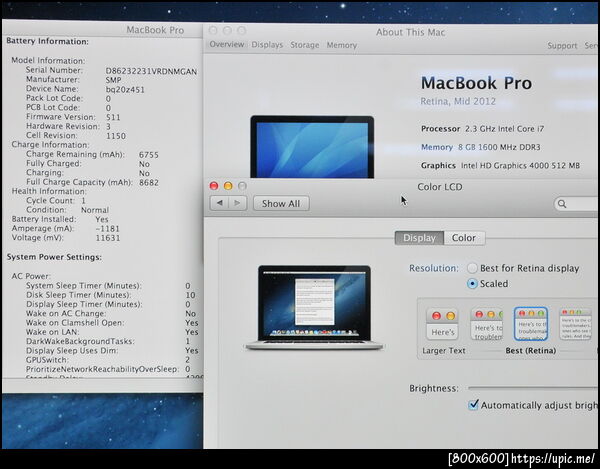600x469 pixels.
Task: Click Cell Revision value 1150
Action: pos(116,136)
